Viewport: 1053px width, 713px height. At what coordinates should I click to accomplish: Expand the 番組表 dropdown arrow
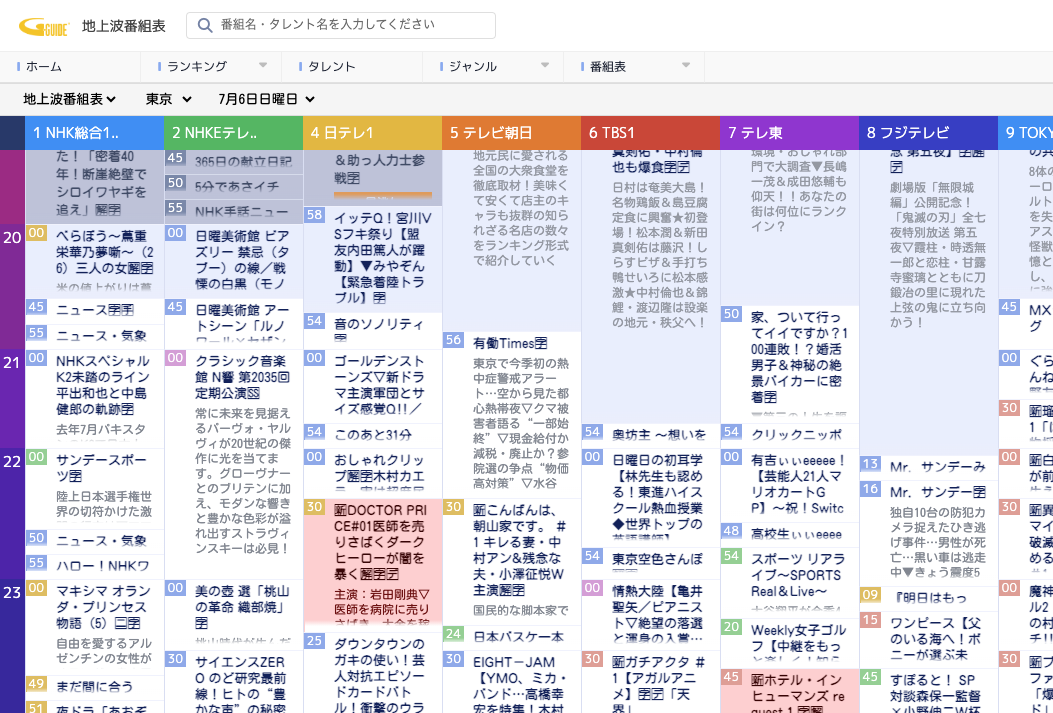coord(686,66)
